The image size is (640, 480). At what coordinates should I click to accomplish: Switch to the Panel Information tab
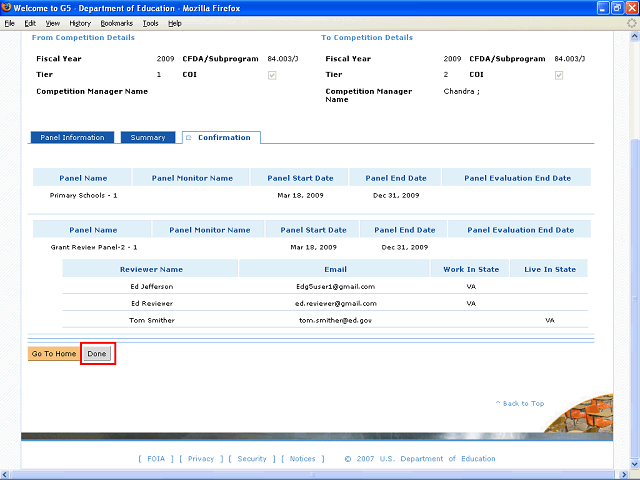(72, 137)
